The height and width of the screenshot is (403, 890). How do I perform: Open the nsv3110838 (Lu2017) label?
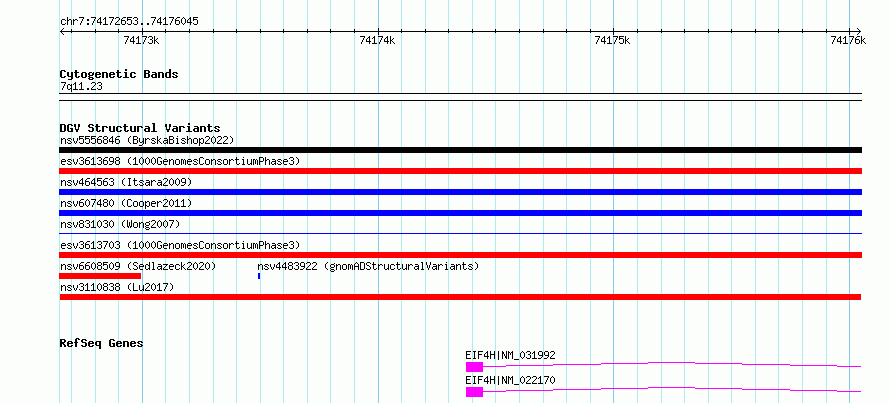coord(117,287)
